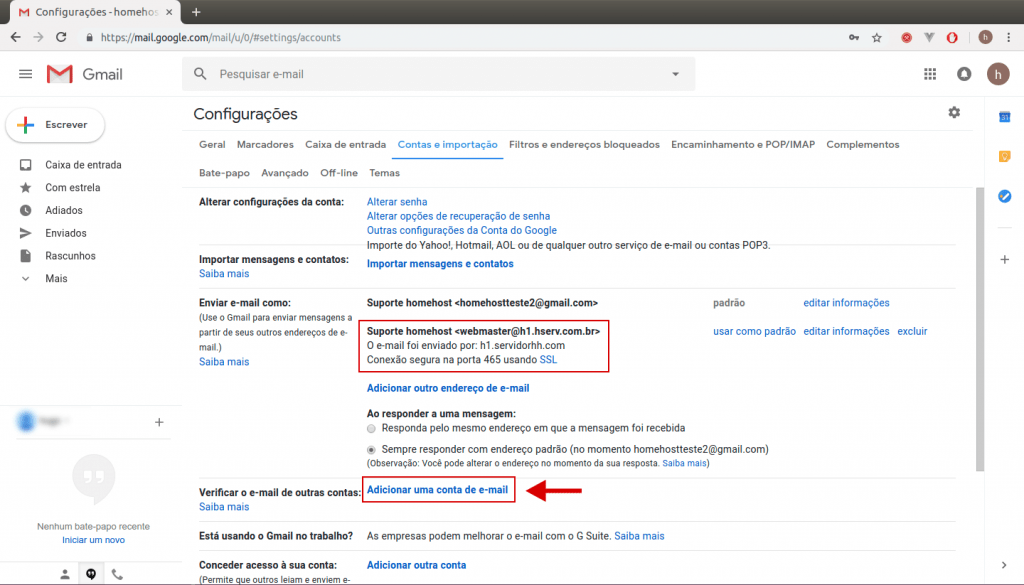Click Alterar opções de recuperação de senha
1024x585 pixels.
458,216
